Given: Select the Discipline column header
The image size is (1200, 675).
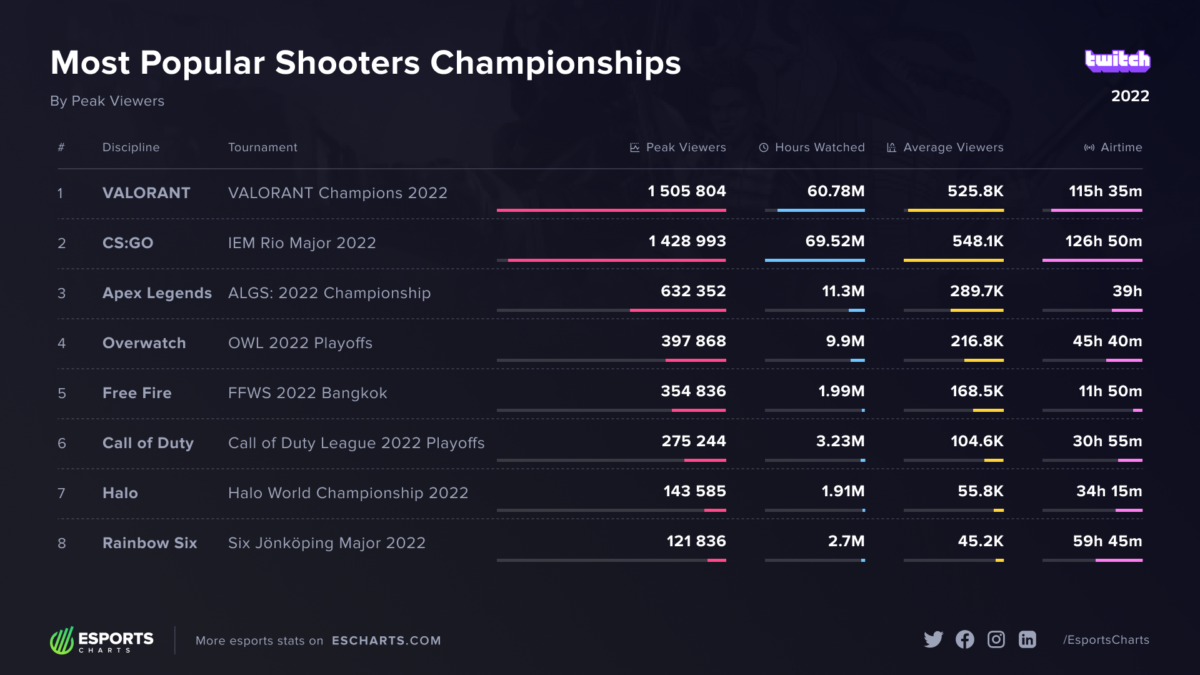Looking at the screenshot, I should coord(131,148).
